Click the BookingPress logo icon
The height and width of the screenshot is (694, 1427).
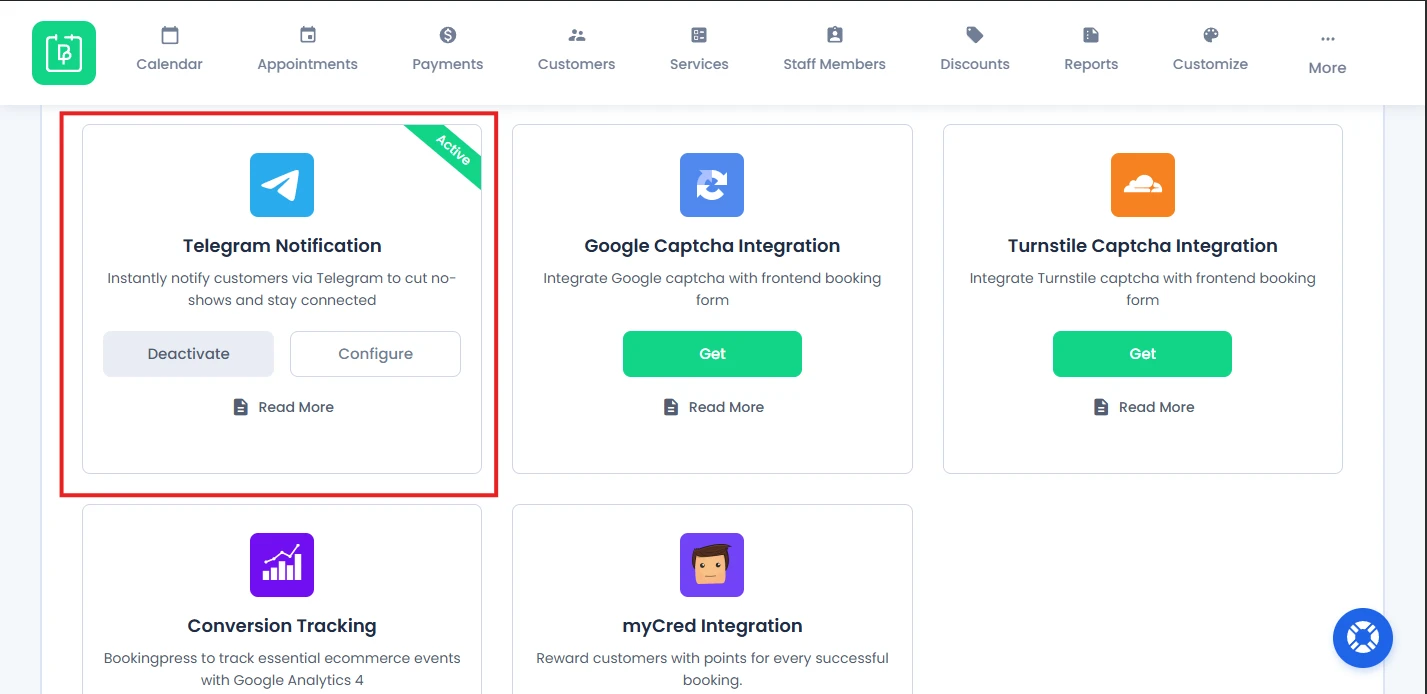pos(64,53)
